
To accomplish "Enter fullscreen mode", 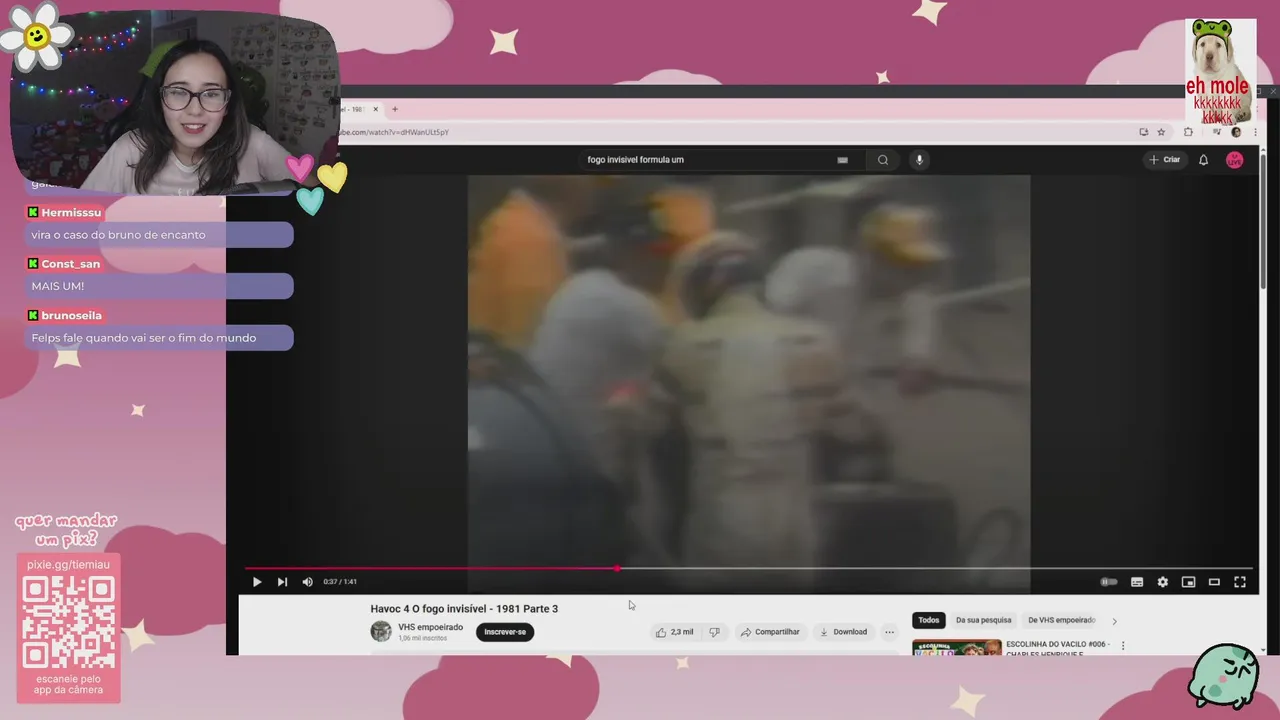I will (1240, 582).
